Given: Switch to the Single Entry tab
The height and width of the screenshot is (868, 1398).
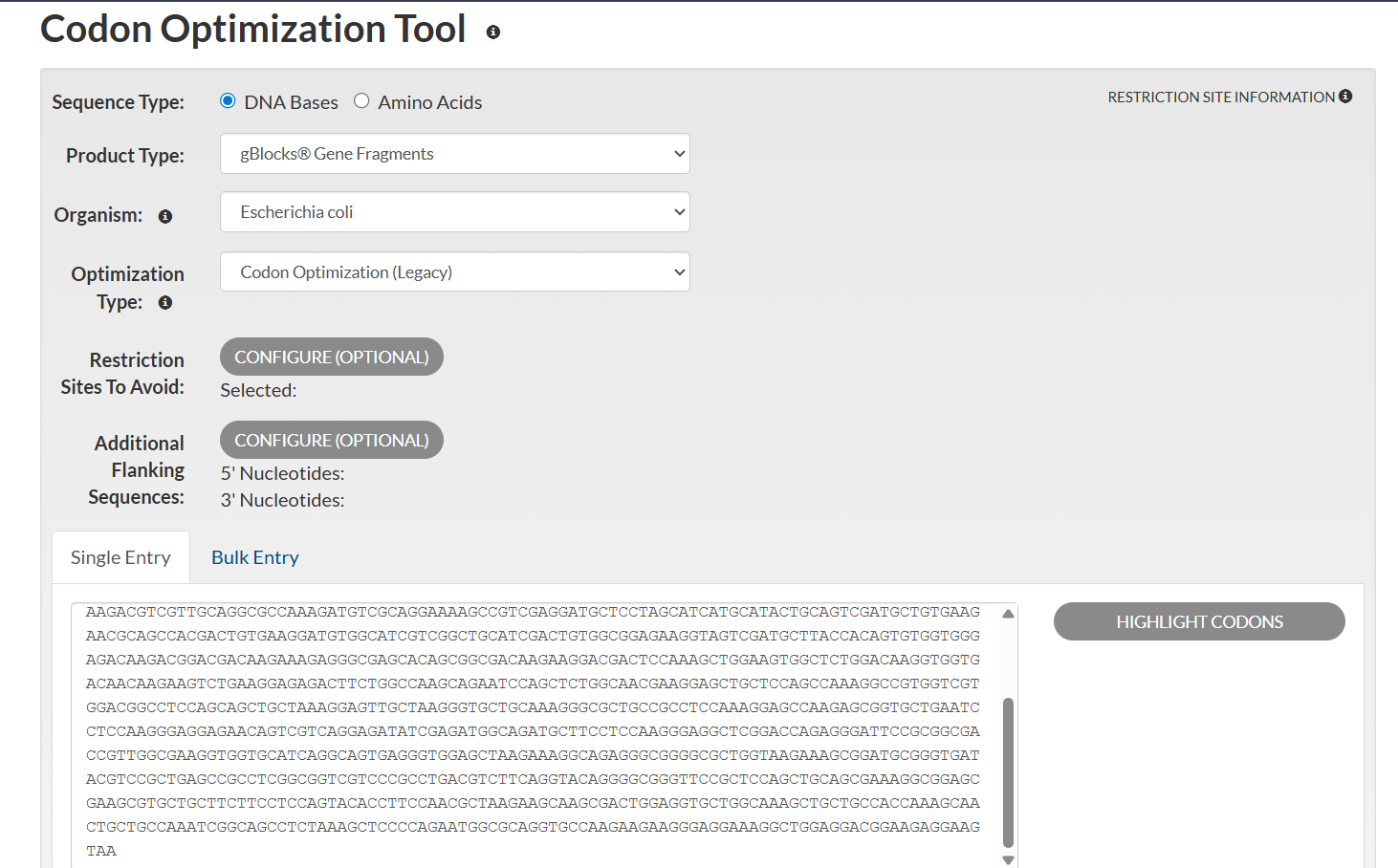Looking at the screenshot, I should (120, 557).
